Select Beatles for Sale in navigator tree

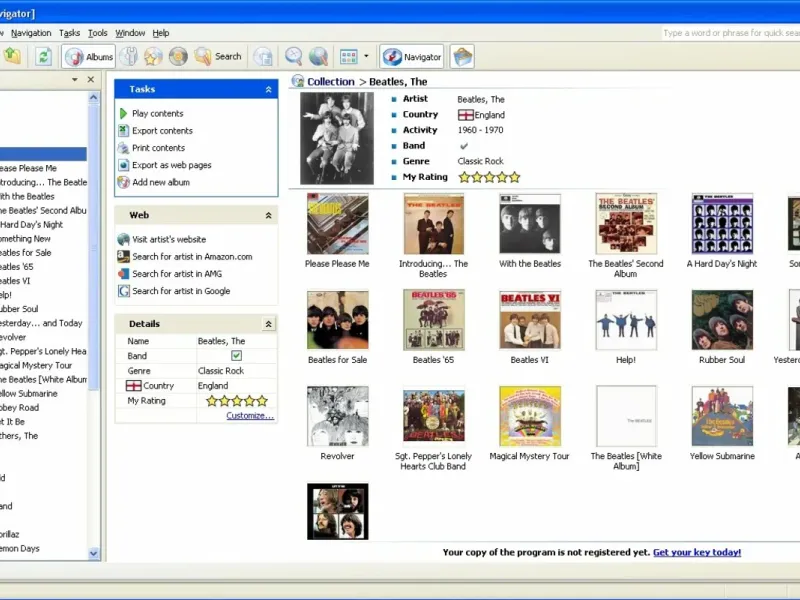pos(26,253)
